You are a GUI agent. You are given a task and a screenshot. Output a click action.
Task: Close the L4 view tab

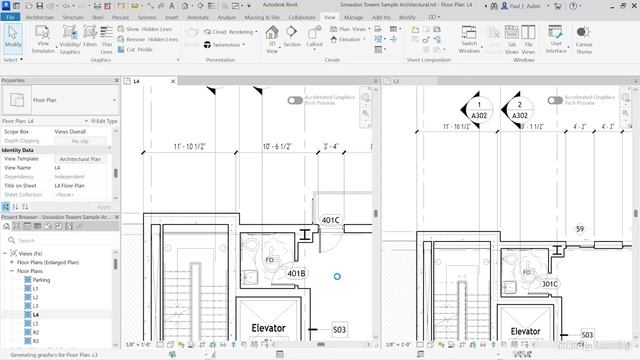point(173,81)
